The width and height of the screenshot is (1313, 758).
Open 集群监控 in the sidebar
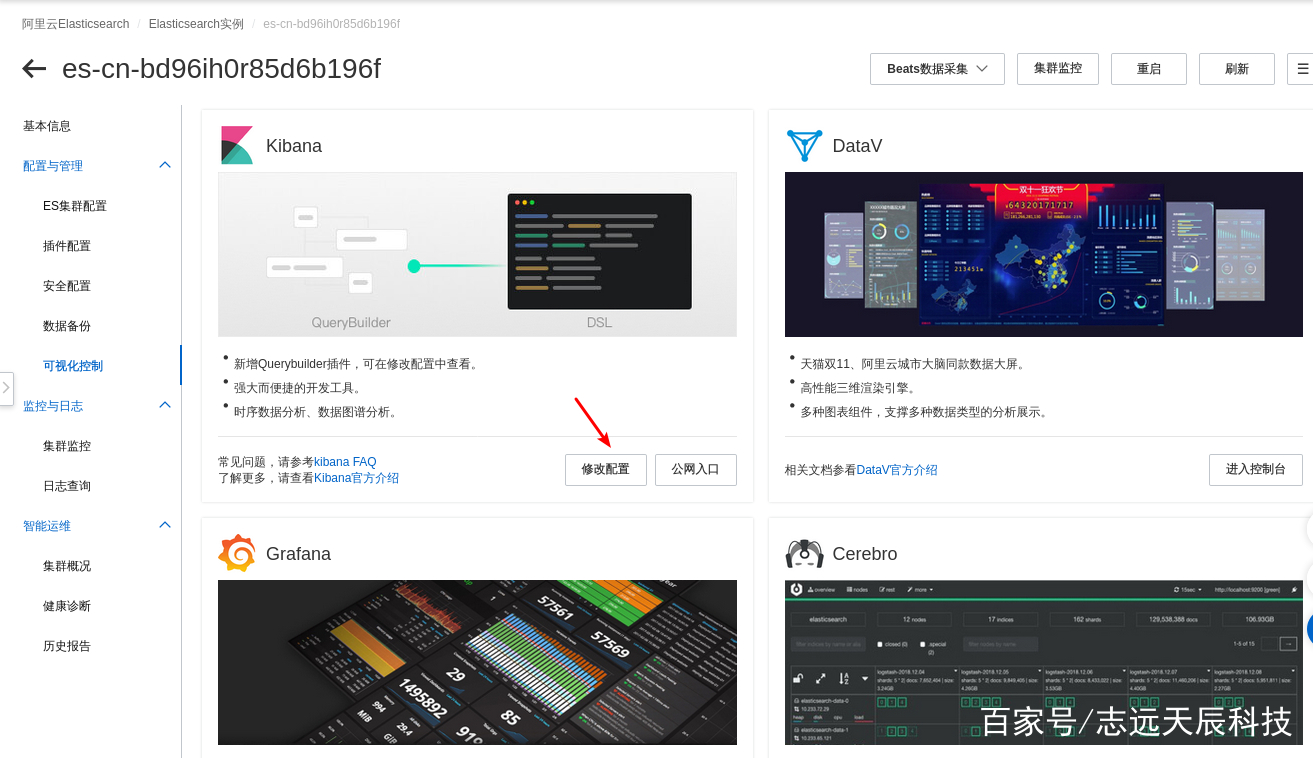coord(67,446)
